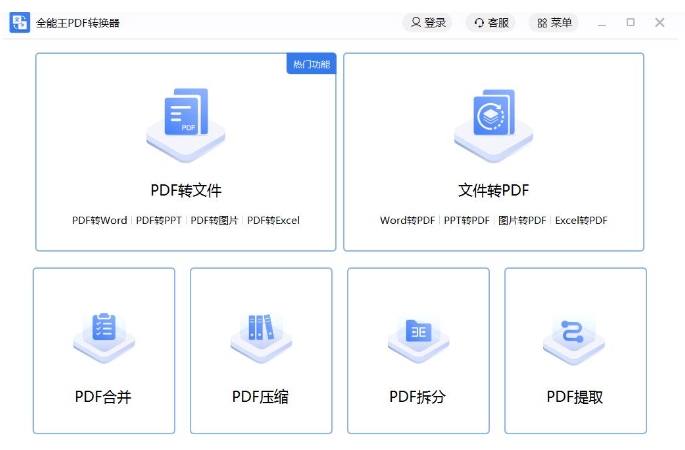
Task: Choose Excel转PDF option
Action: [x=581, y=220]
